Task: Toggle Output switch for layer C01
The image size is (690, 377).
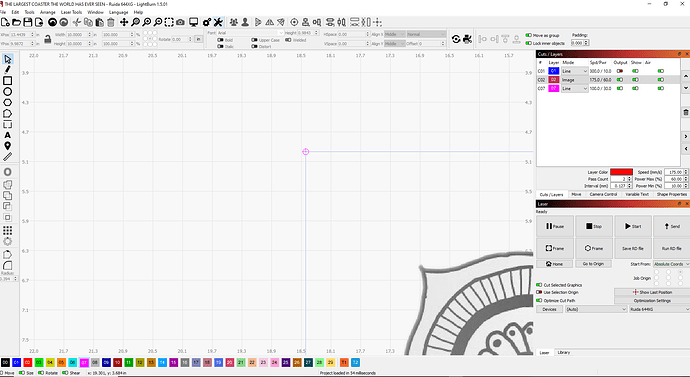Action: tap(620, 71)
